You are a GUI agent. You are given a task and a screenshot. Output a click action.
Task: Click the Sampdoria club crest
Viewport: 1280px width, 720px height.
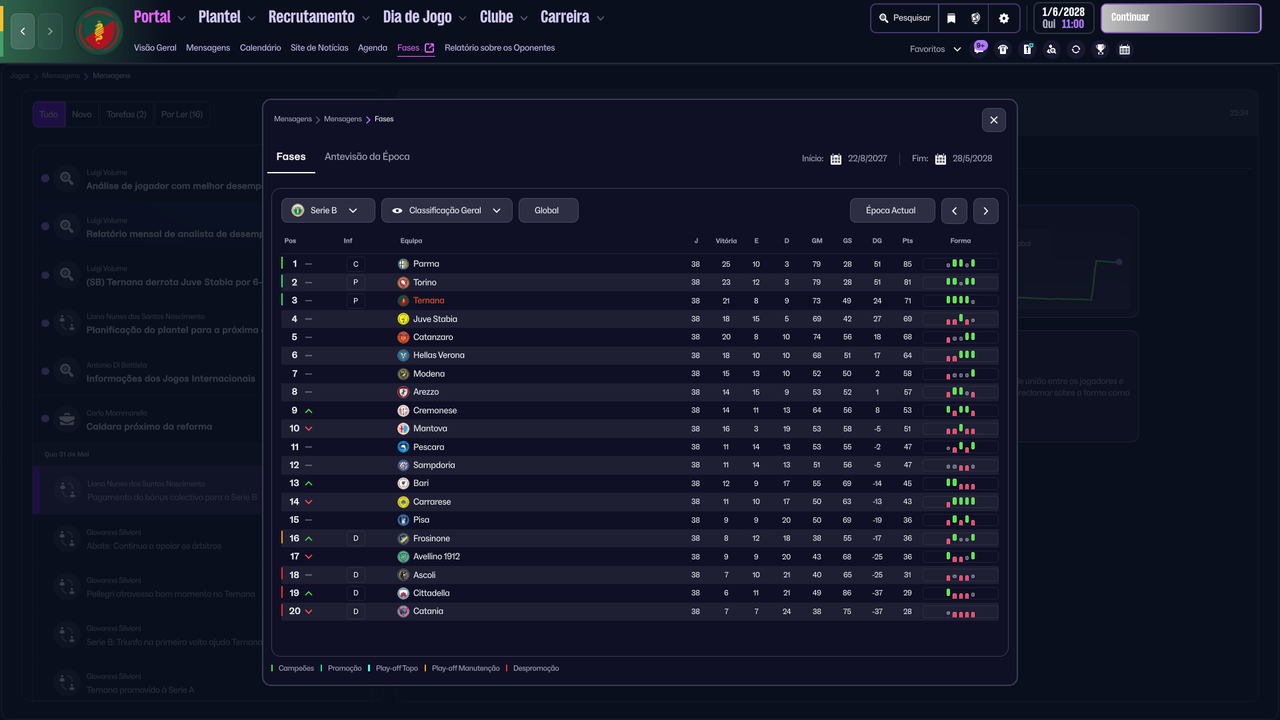[403, 465]
